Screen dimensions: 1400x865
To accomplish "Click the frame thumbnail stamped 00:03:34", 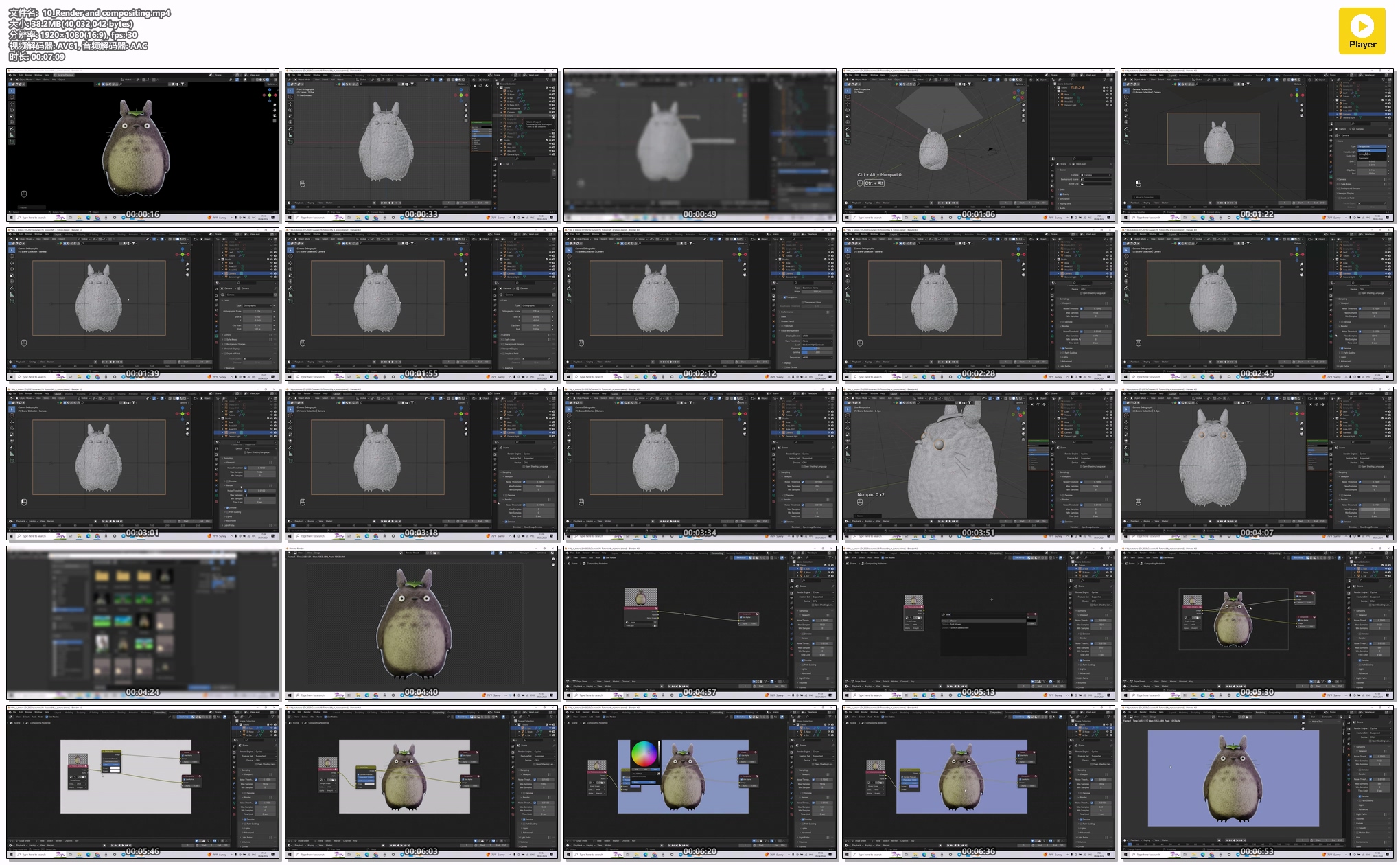I will point(701,463).
